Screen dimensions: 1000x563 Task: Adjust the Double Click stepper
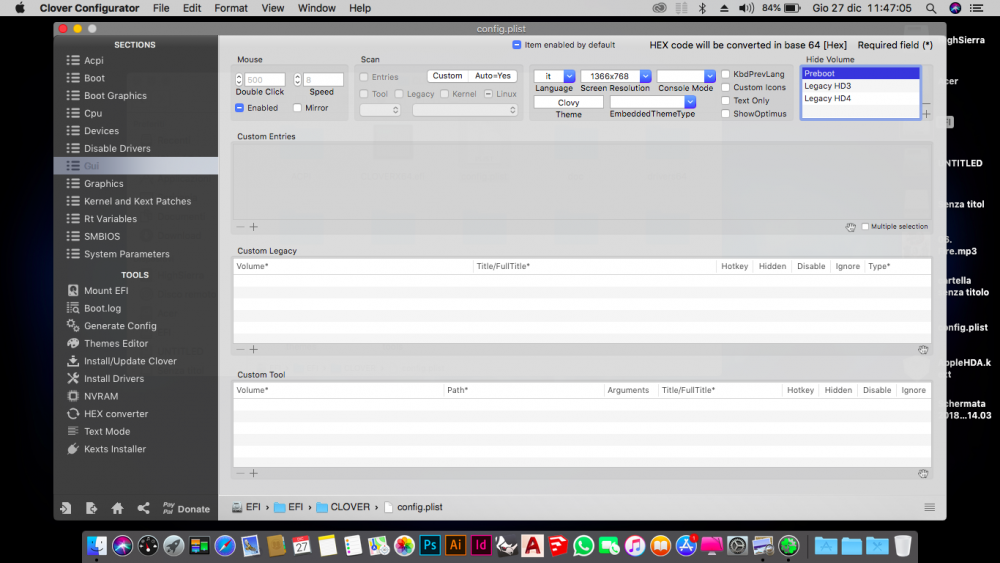point(239,80)
